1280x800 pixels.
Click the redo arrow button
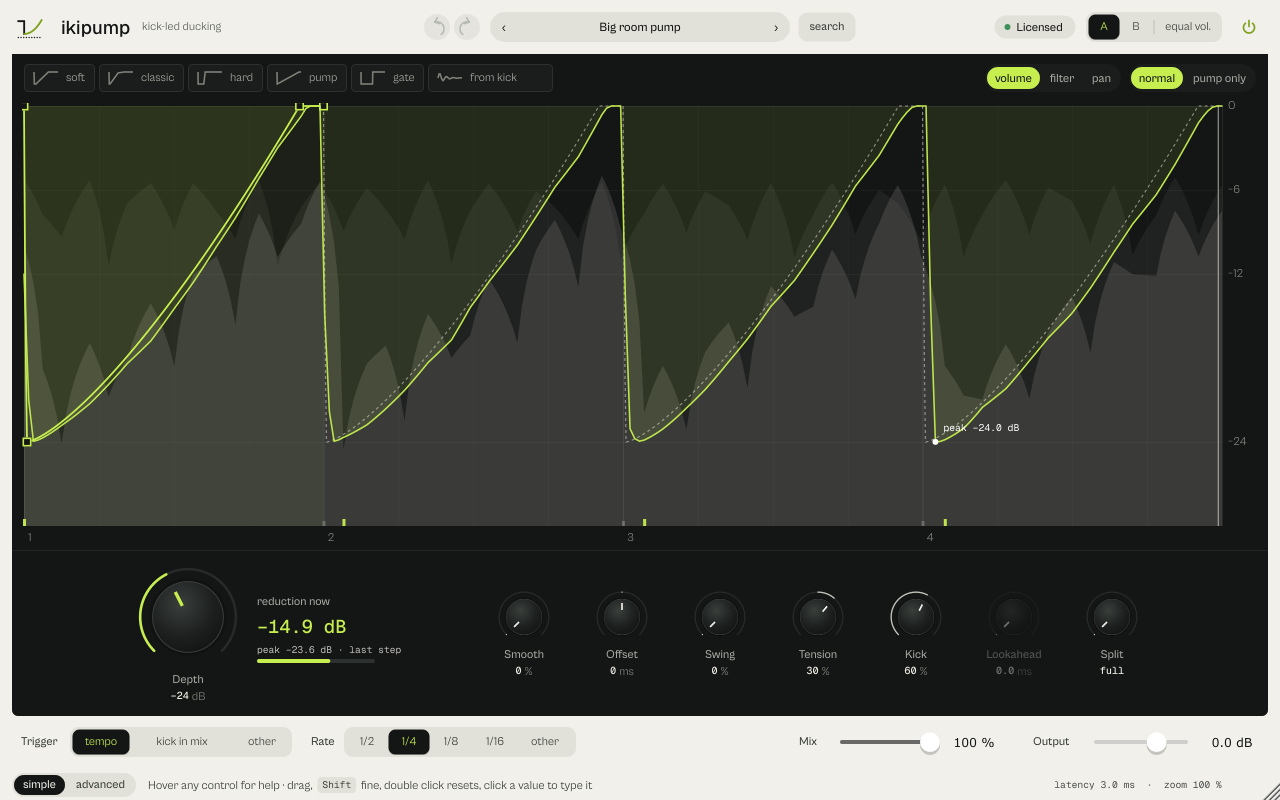point(467,27)
